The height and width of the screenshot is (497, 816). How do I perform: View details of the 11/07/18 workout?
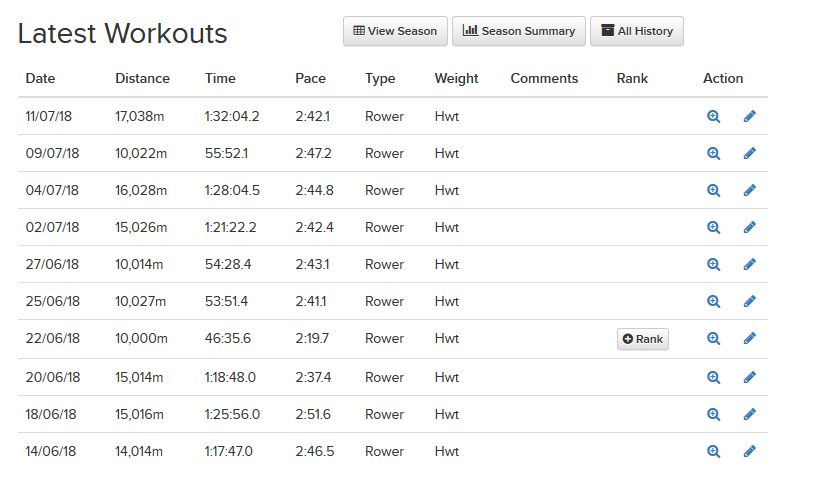pyautogui.click(x=713, y=117)
